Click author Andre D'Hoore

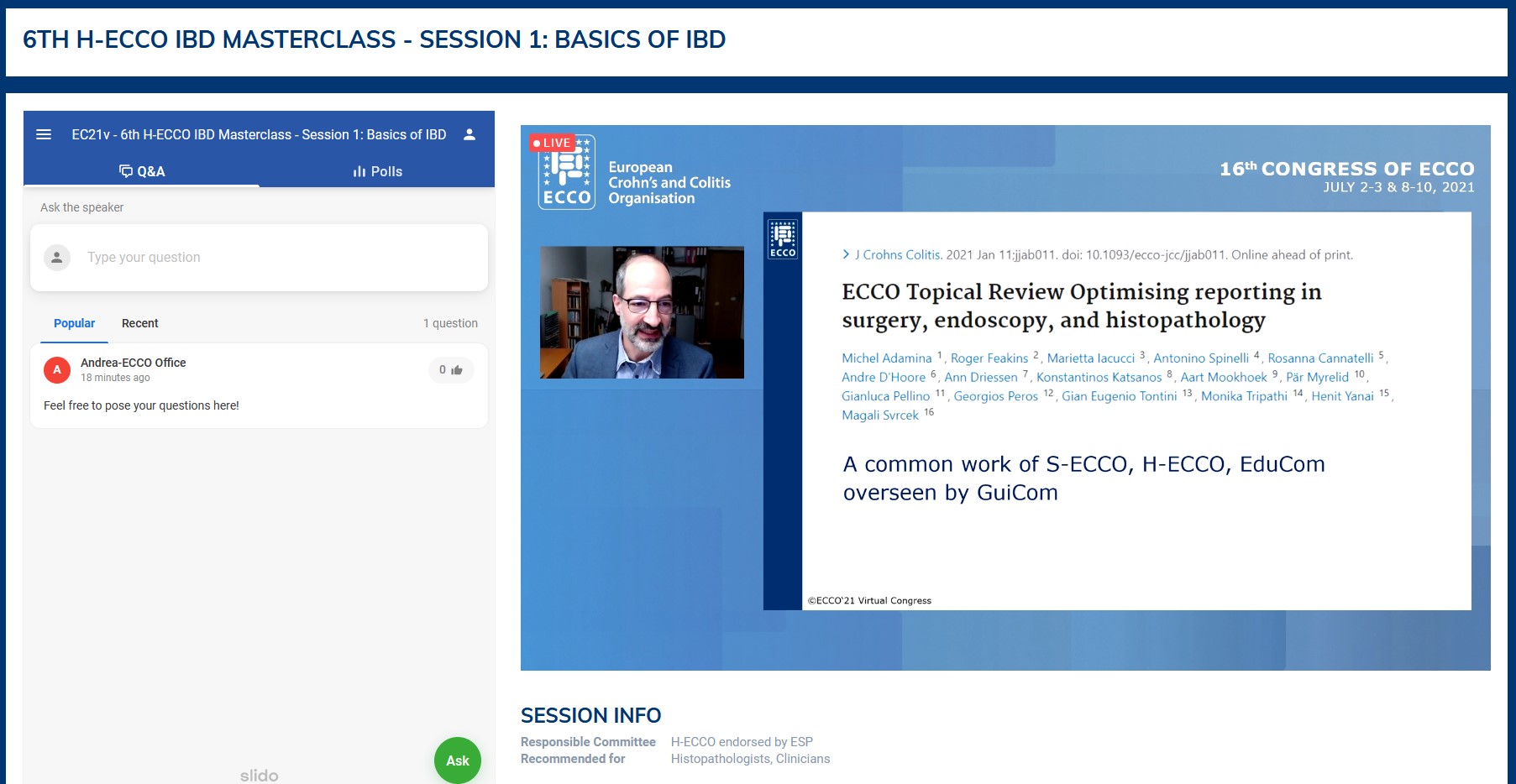884,378
